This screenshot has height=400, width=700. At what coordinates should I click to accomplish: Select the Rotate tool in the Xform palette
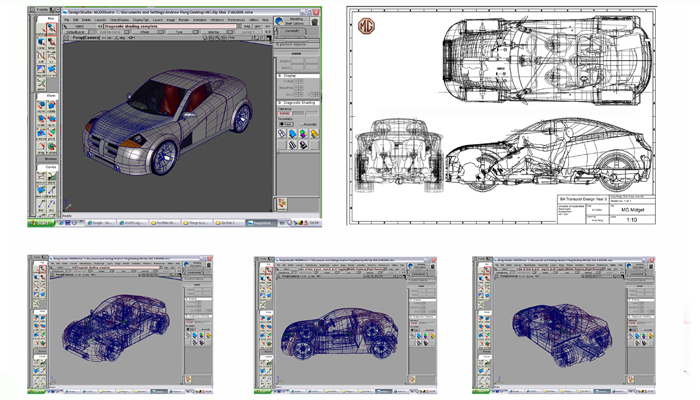click(x=51, y=106)
